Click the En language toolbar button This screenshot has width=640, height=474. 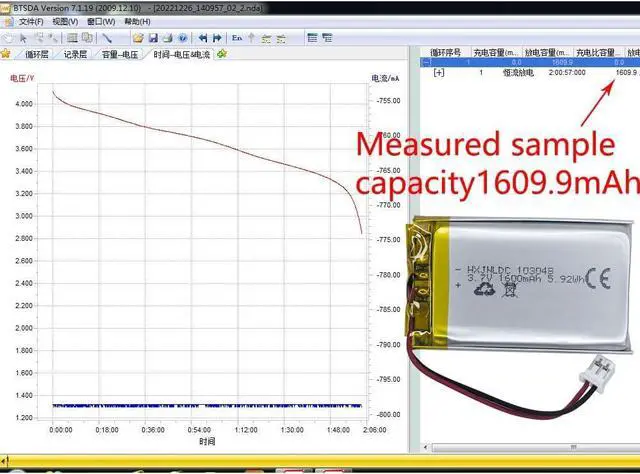pyautogui.click(x=236, y=37)
